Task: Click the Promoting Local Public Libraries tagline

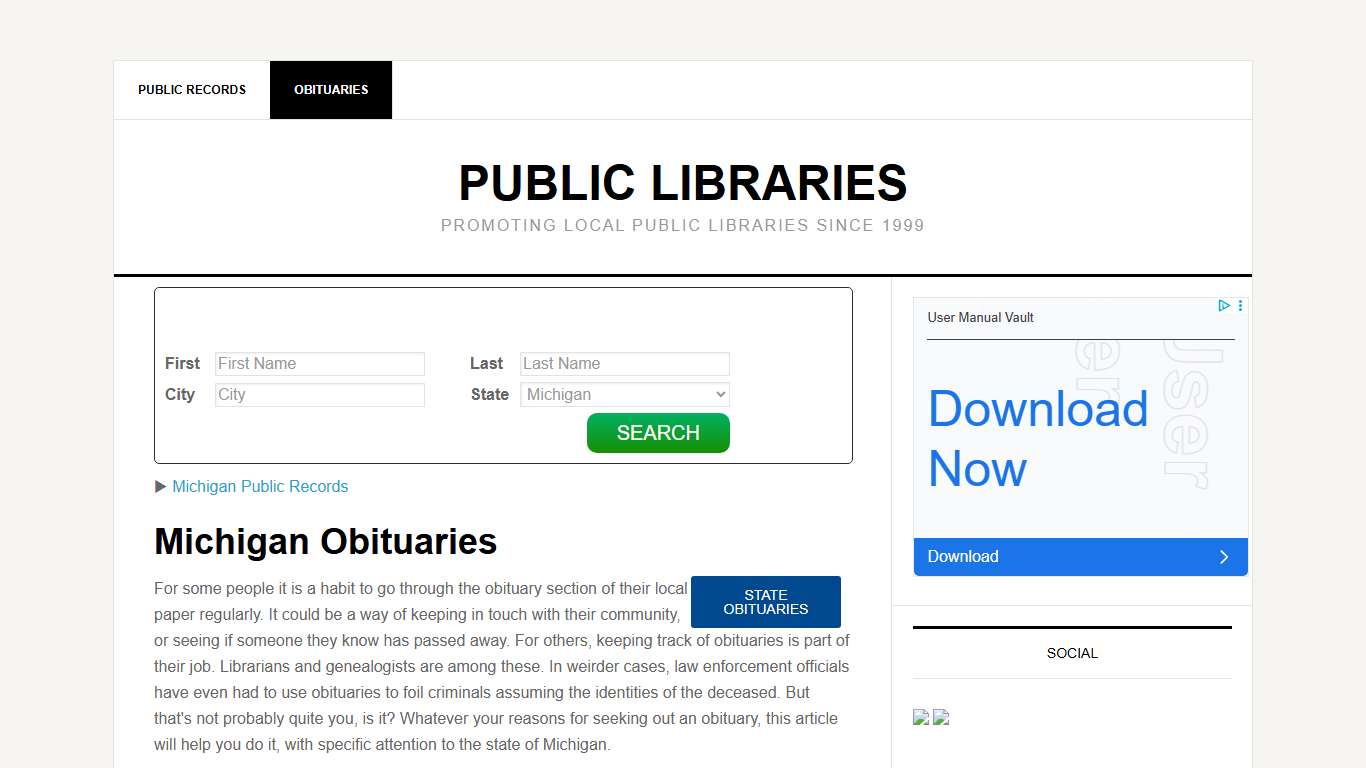Action: tap(682, 226)
